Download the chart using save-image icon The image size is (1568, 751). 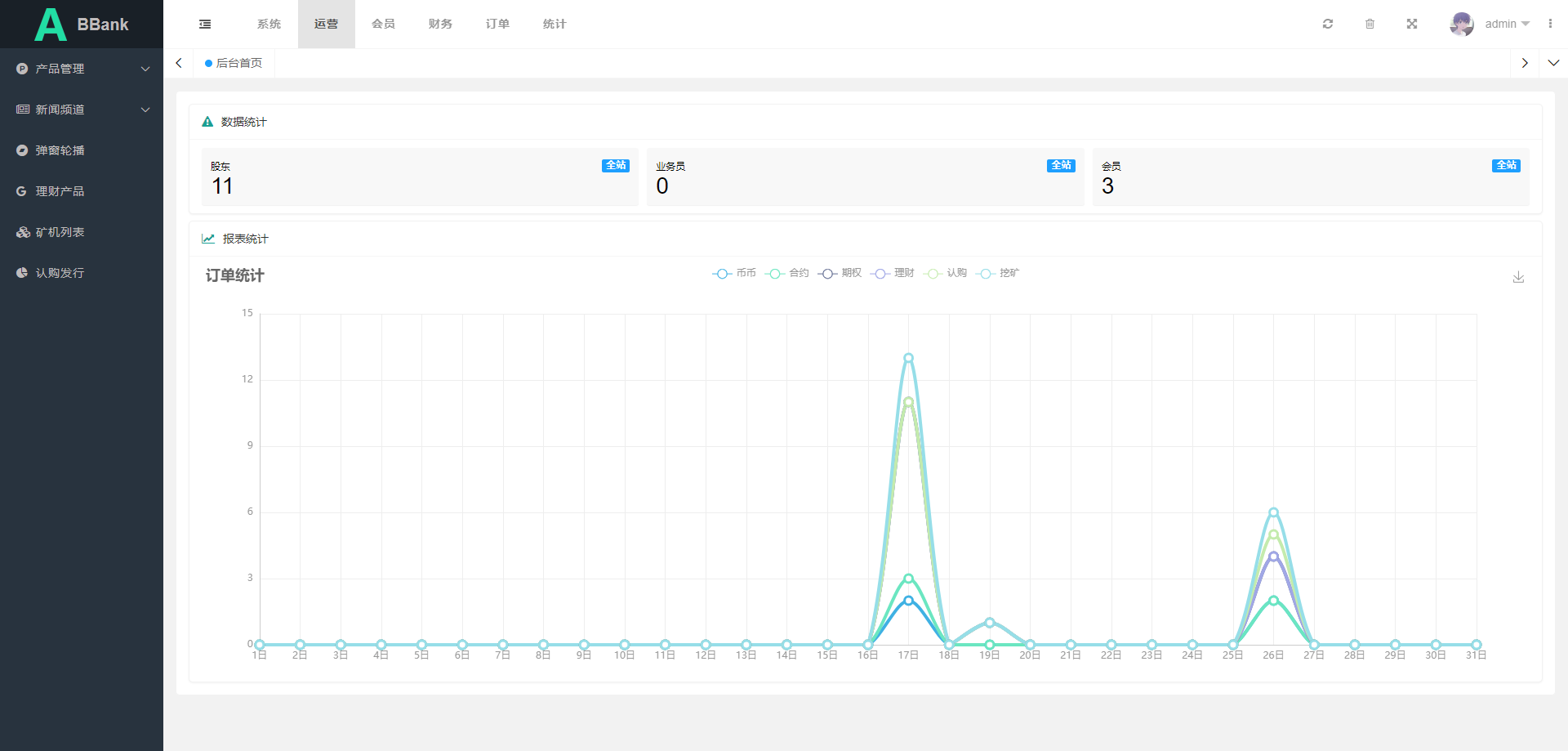pos(1518,278)
